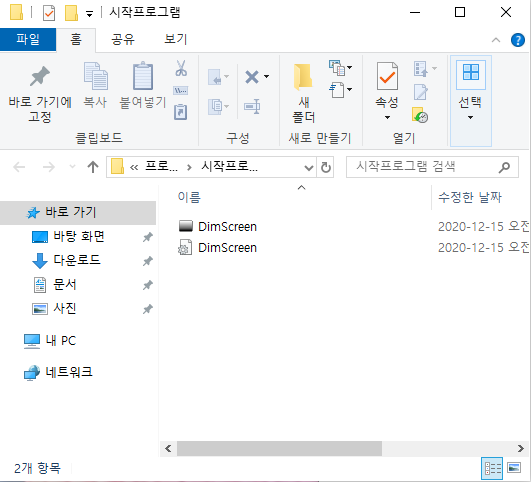Unpin 다운로드 using its pin icon
Image resolution: width=531 pixels, height=482 pixels.
click(x=147, y=261)
